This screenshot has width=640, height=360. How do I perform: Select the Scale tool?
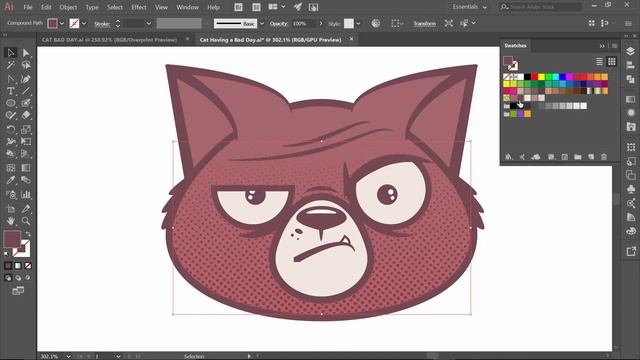click(x=26, y=129)
